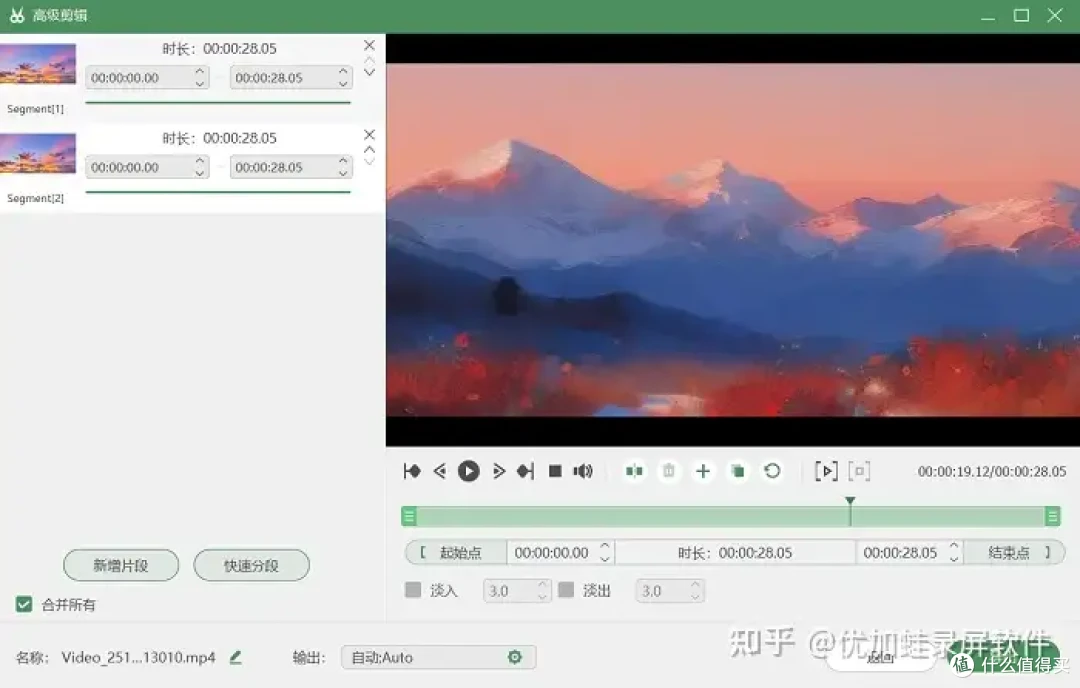This screenshot has height=688, width=1080.
Task: Remove Segment[2] with its X icon
Action: pyautogui.click(x=369, y=135)
